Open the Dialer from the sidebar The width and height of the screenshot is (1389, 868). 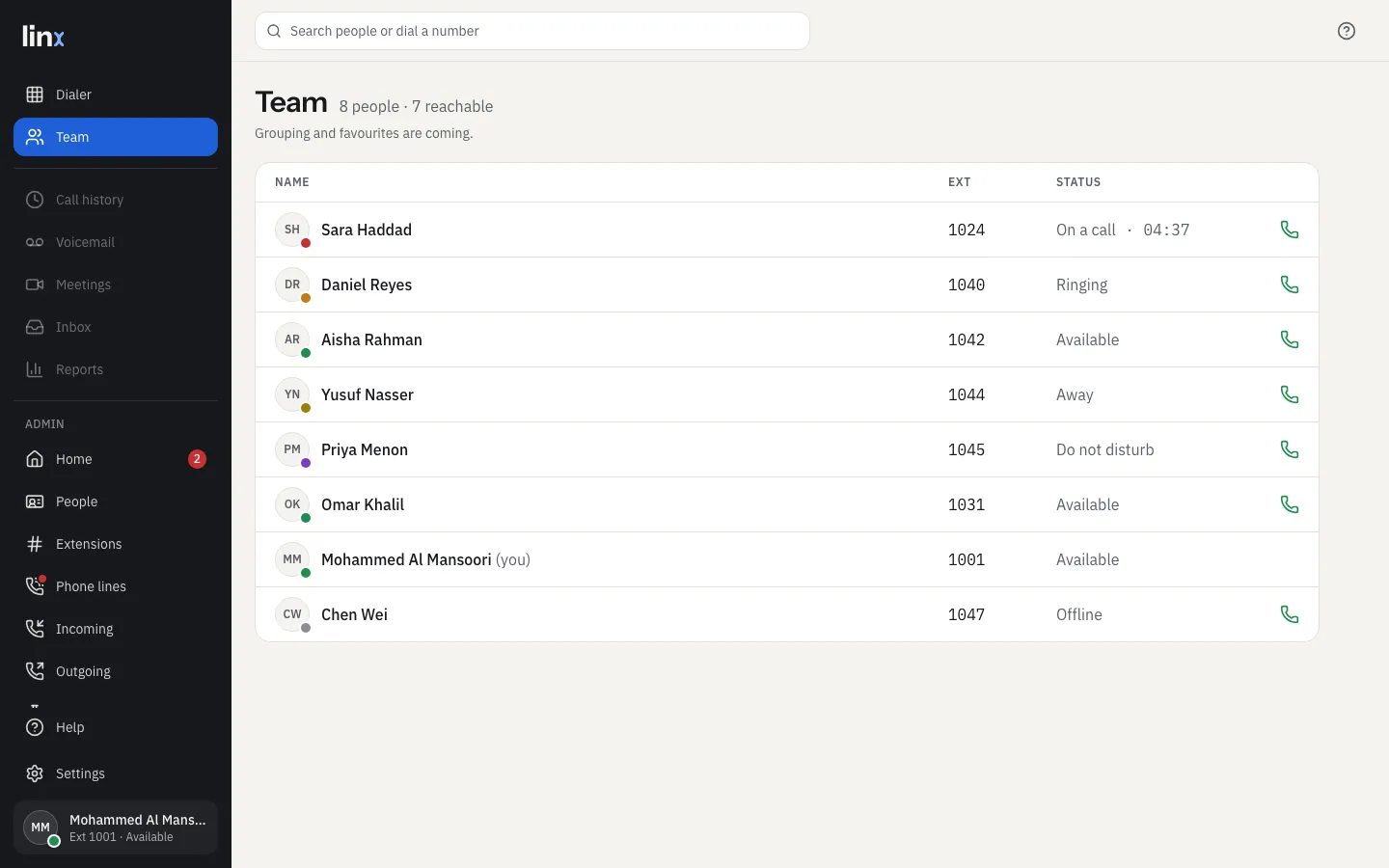point(116,95)
